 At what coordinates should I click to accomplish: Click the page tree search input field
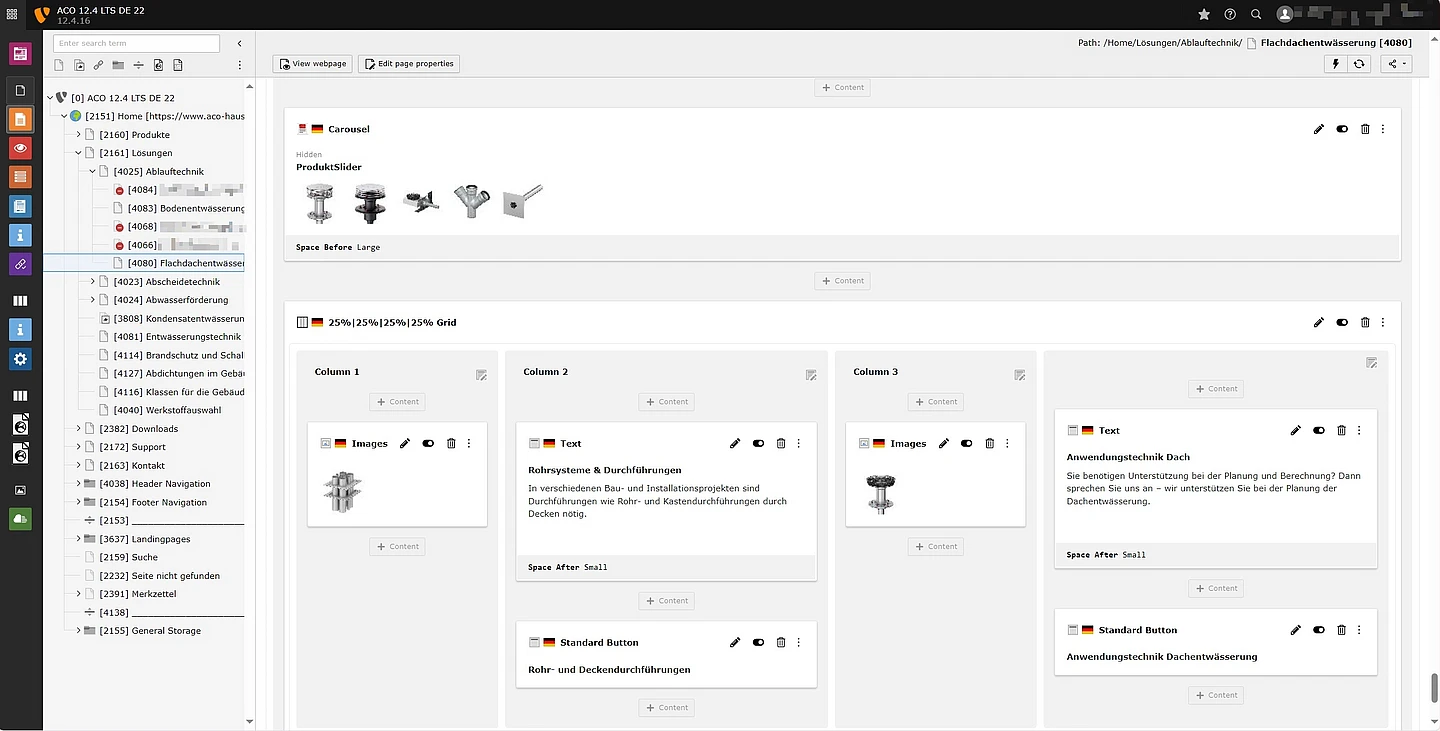tap(136, 44)
